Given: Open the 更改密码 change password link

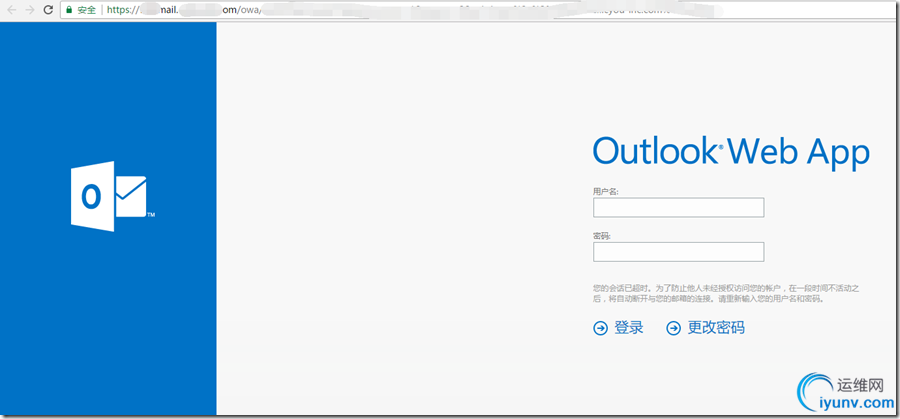Looking at the screenshot, I should pos(716,328).
